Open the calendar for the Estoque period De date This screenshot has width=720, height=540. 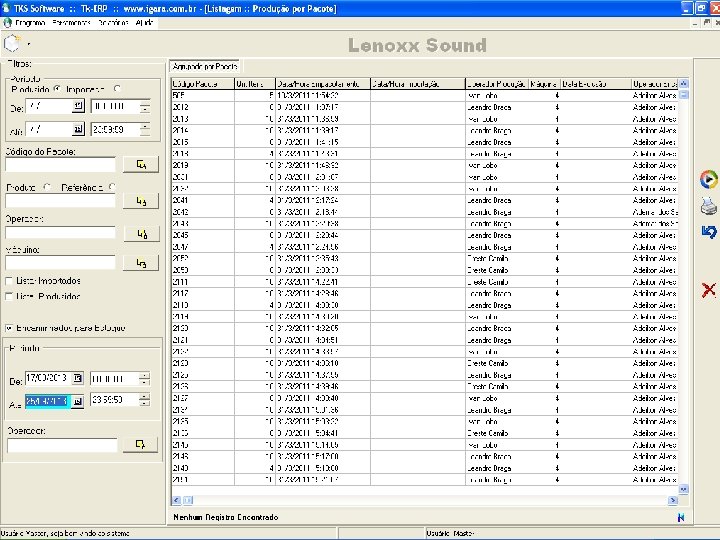coord(78,378)
